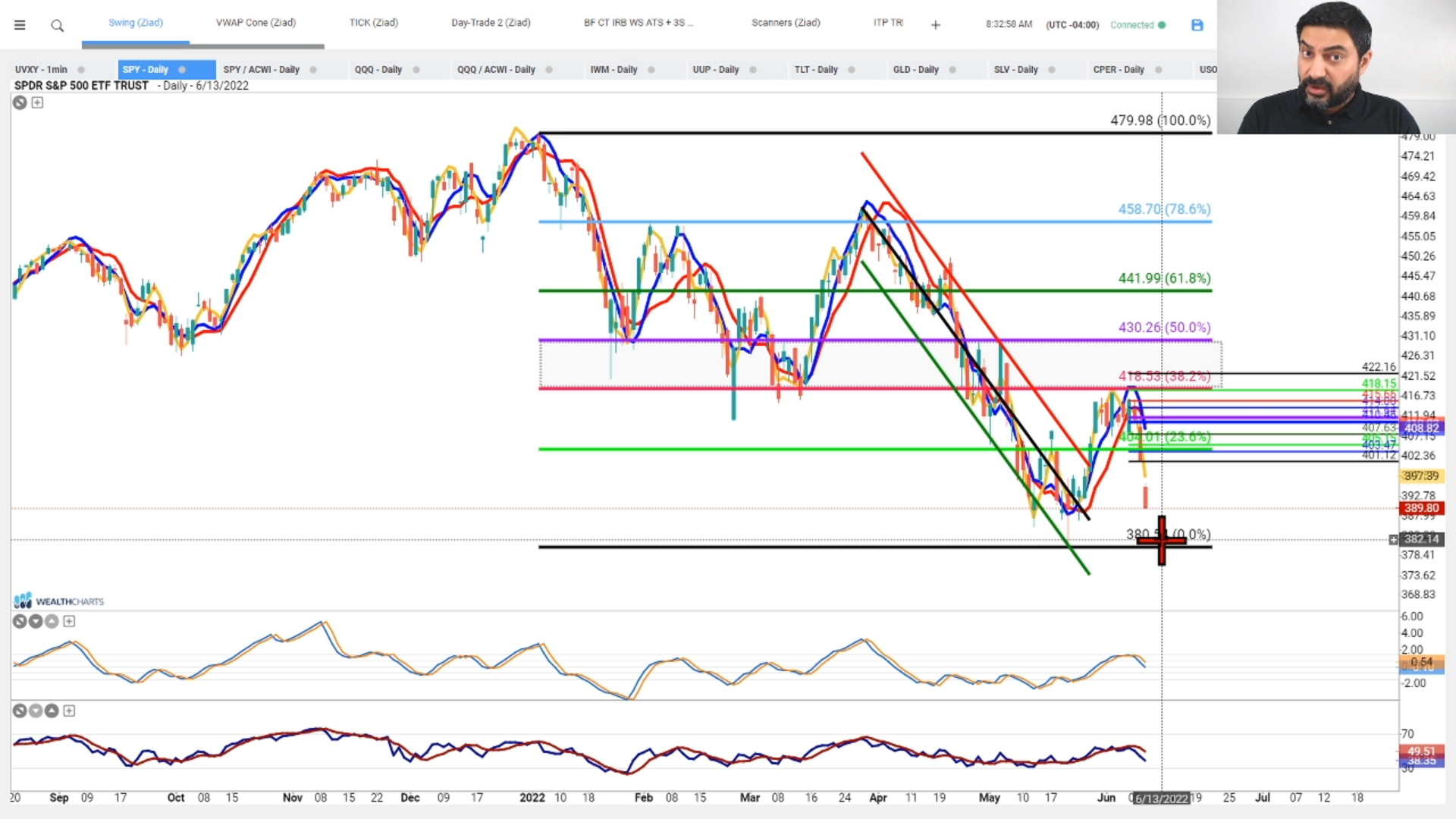Screen dimensions: 1456x819
Task: Select SPY / ACWI - Daily chart tab
Action: tap(262, 70)
